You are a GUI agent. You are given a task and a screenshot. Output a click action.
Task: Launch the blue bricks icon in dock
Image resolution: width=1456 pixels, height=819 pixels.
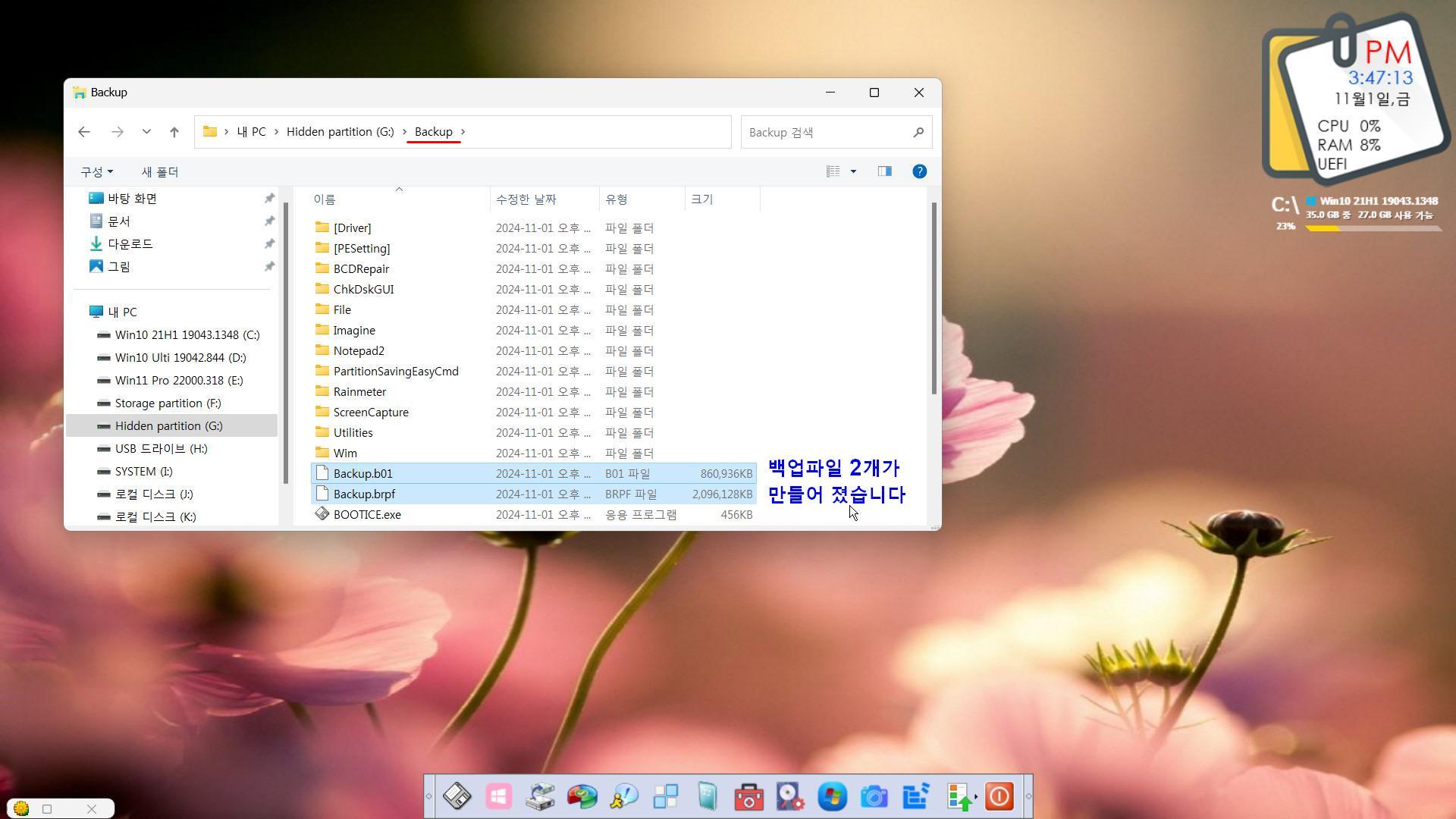pyautogui.click(x=916, y=796)
